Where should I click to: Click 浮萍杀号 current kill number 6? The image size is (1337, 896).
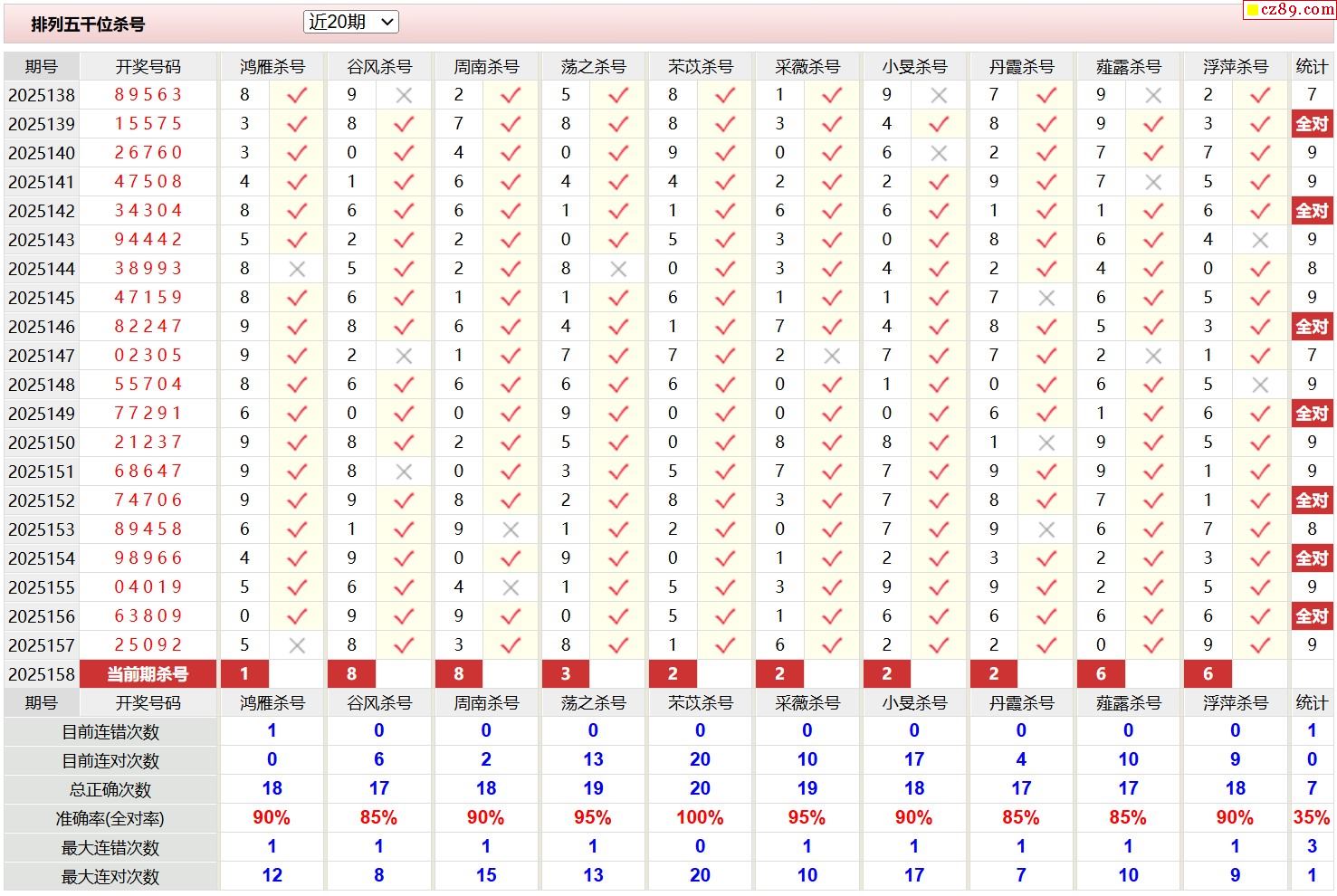[x=1208, y=674]
